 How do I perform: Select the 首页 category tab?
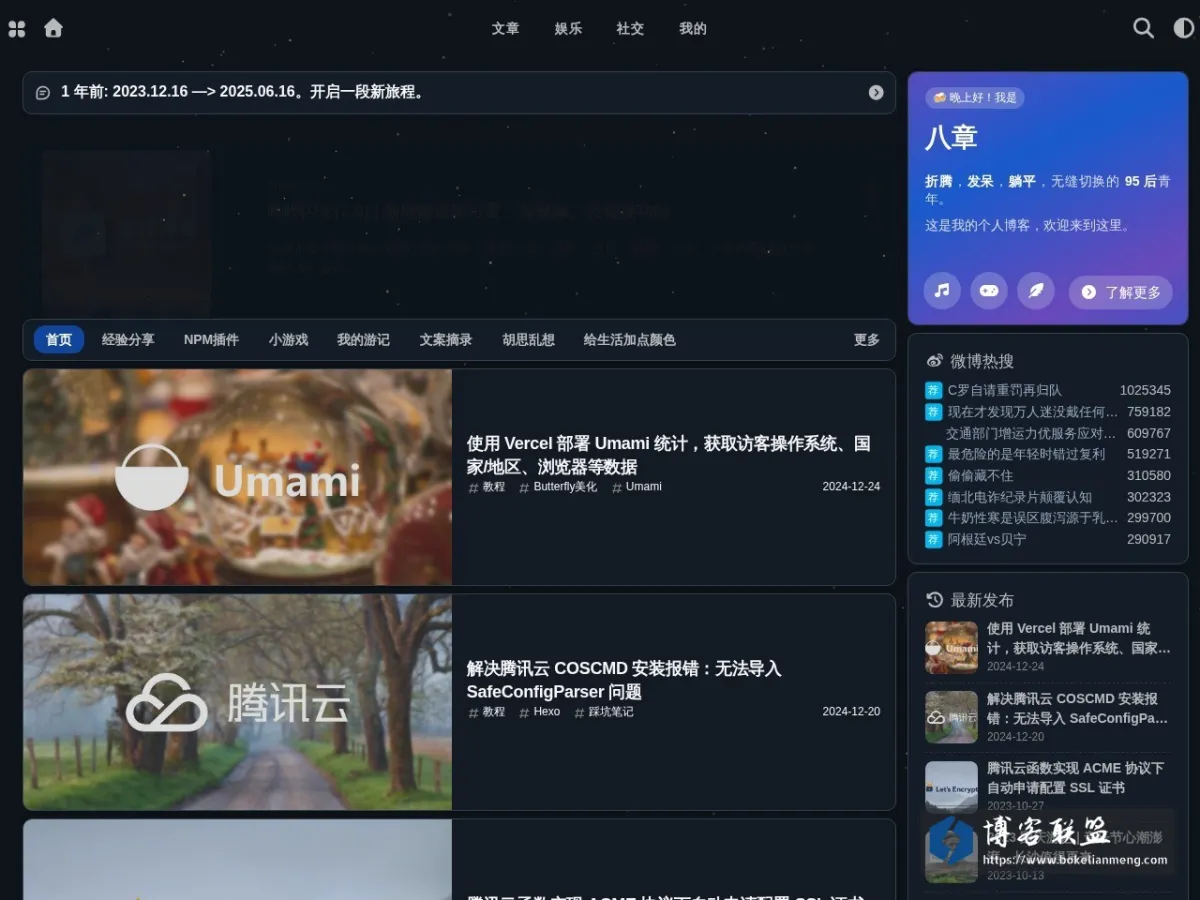(x=59, y=340)
